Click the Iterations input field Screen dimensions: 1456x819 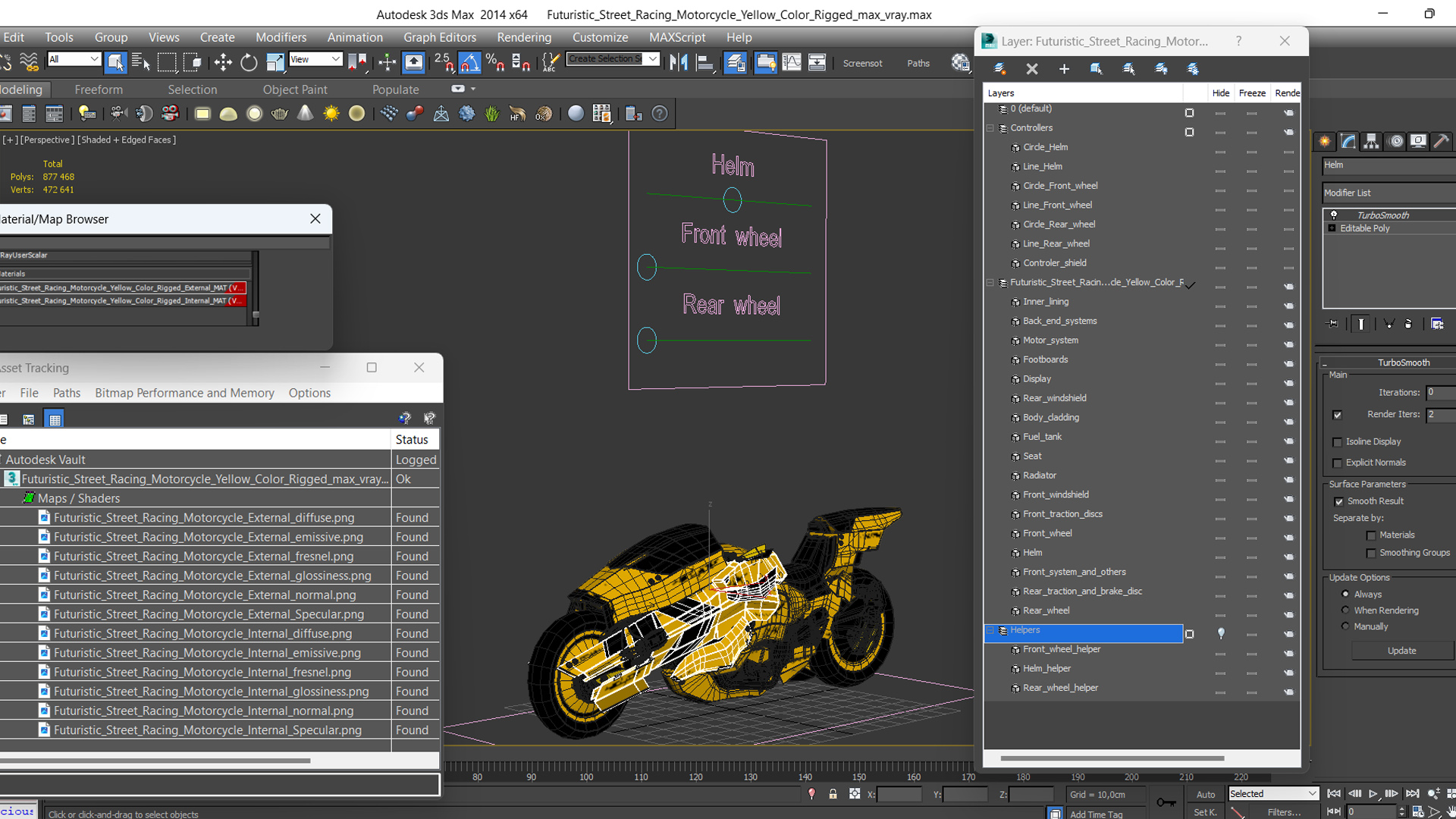pos(1441,393)
